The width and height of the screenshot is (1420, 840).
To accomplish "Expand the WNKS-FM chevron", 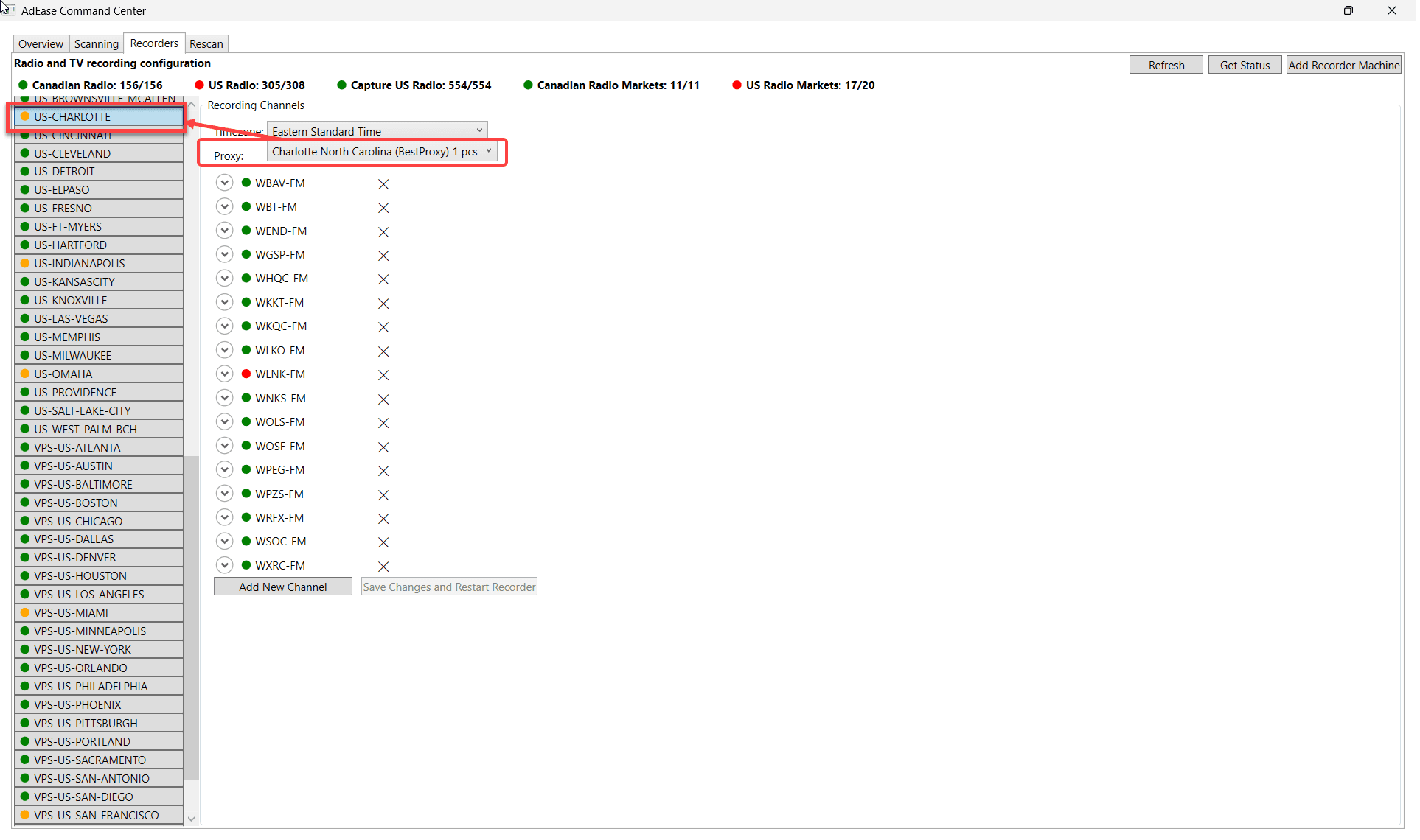I will (x=225, y=398).
